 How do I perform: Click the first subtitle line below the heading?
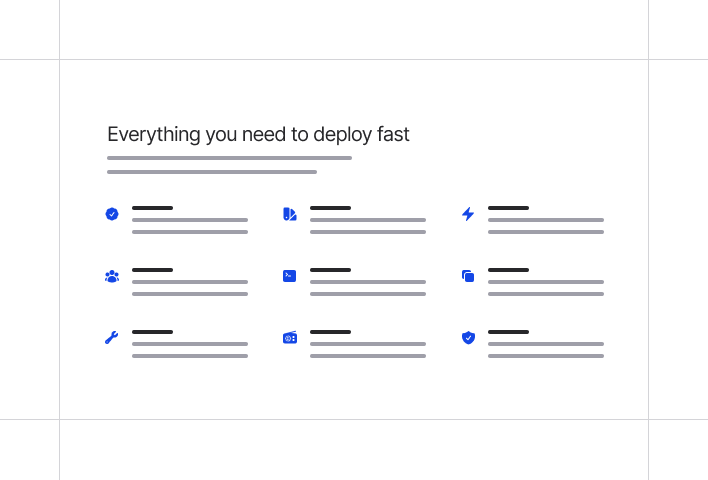point(229,158)
